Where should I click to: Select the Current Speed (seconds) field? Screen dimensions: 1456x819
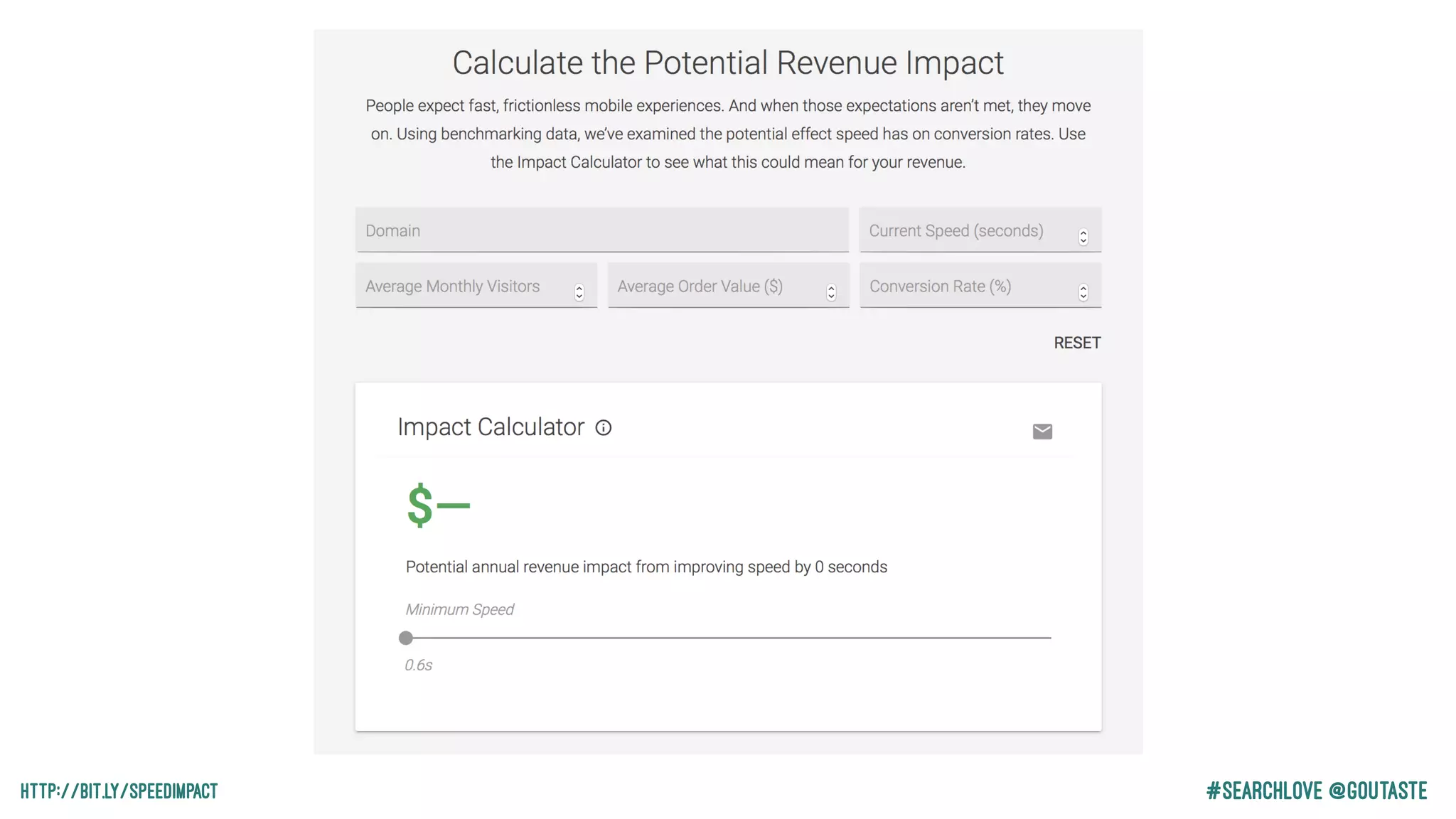click(967, 230)
